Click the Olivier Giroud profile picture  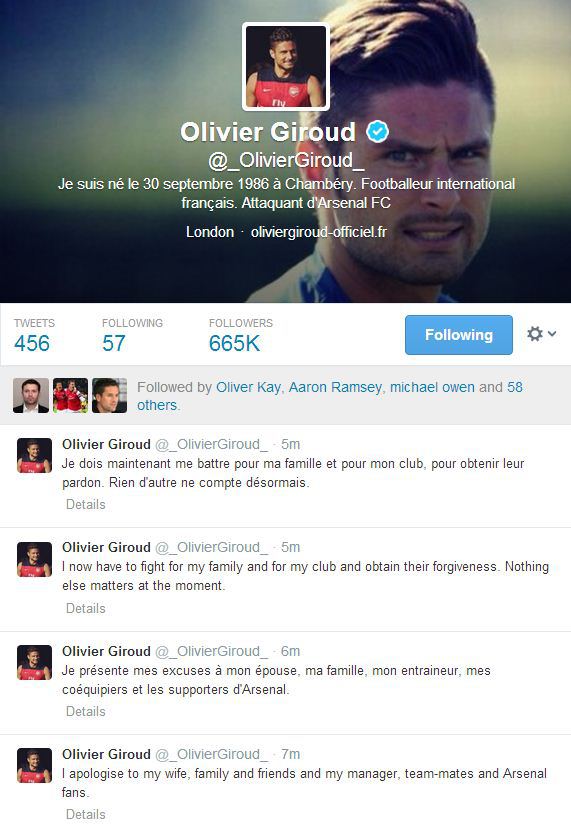(286, 66)
